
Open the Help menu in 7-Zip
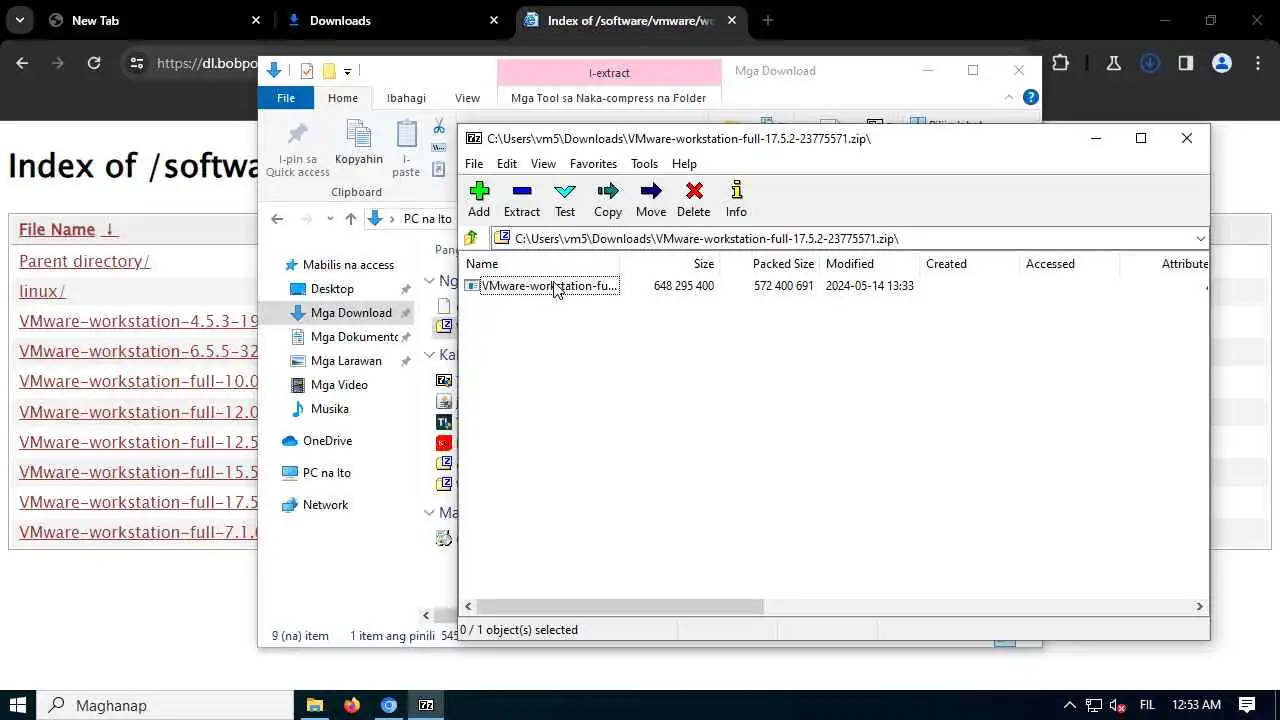coord(684,164)
